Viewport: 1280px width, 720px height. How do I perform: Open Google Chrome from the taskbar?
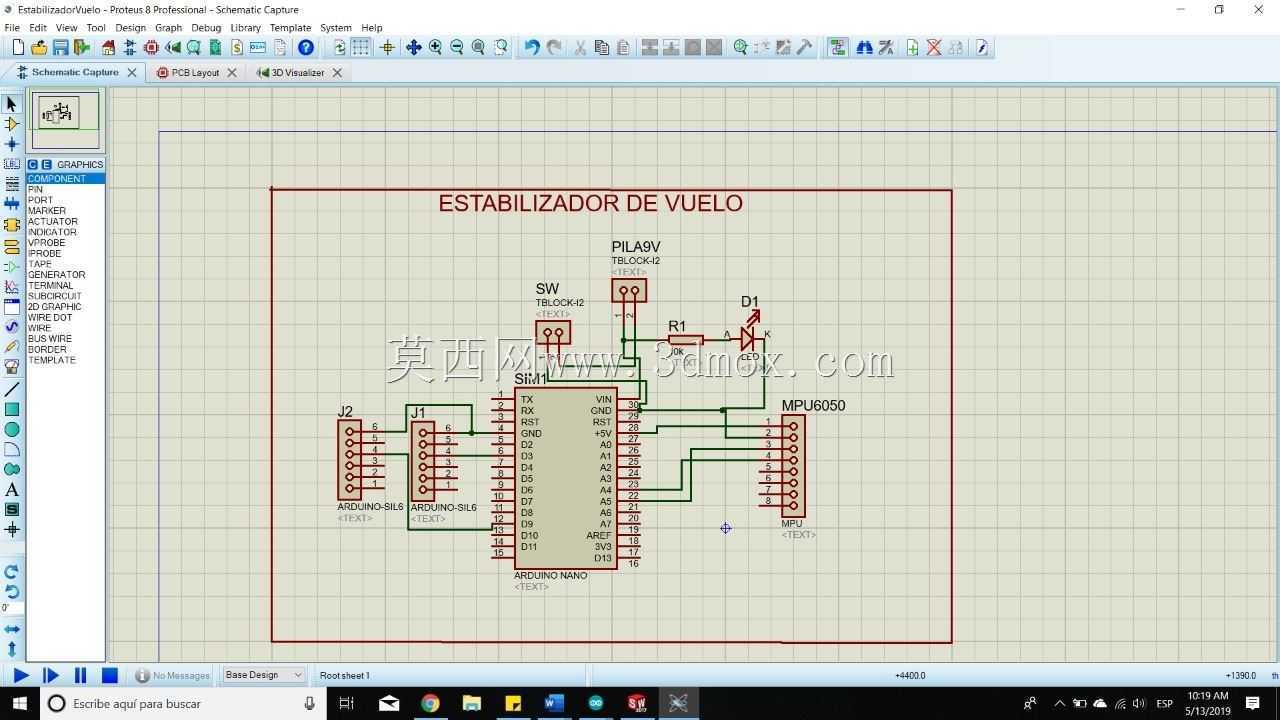430,704
